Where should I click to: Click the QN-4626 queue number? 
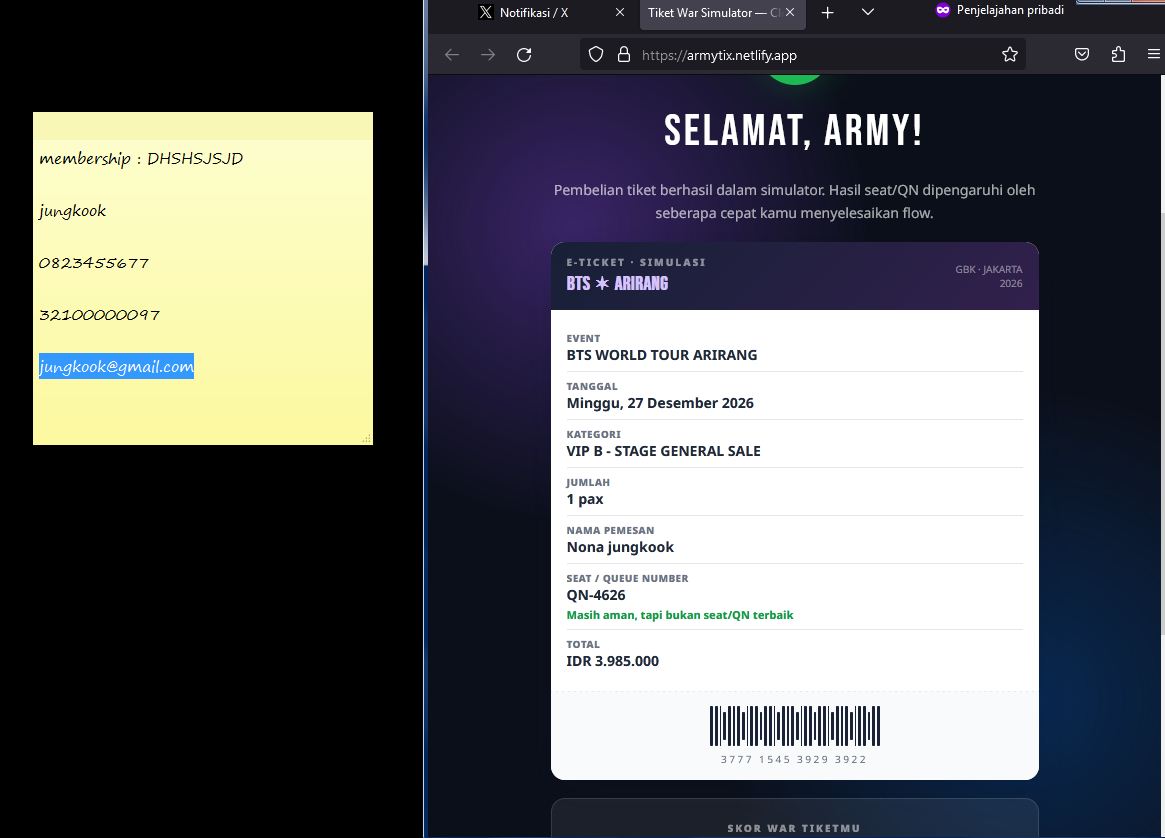(596, 595)
